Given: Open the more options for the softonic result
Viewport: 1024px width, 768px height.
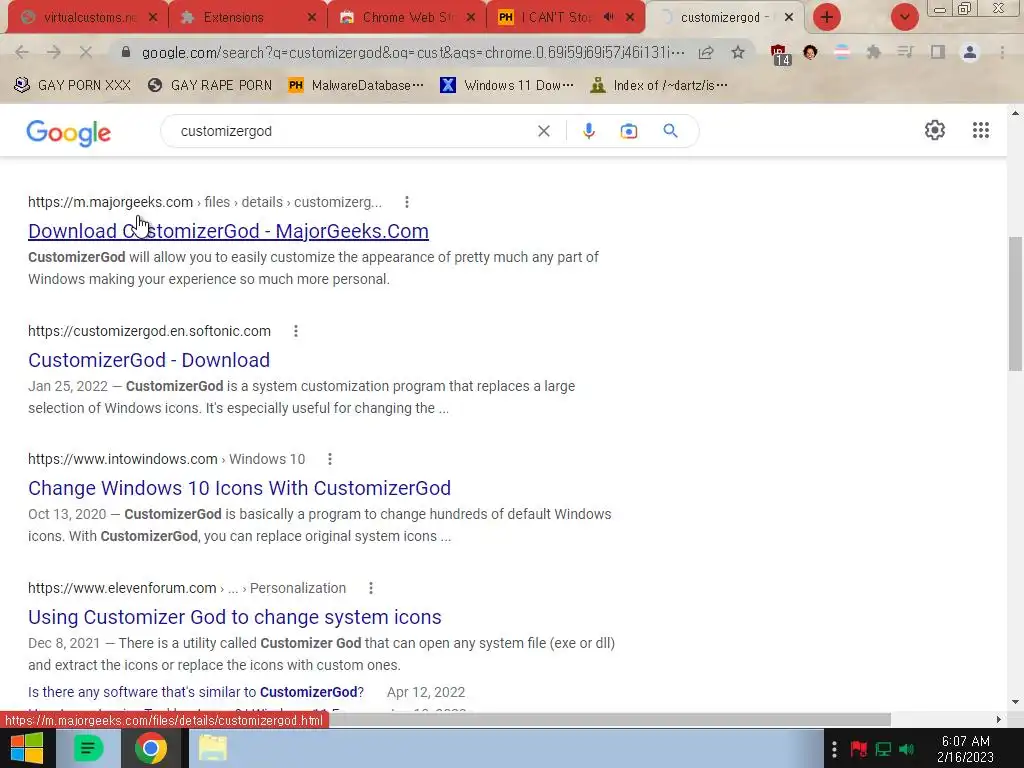Looking at the screenshot, I should (296, 331).
